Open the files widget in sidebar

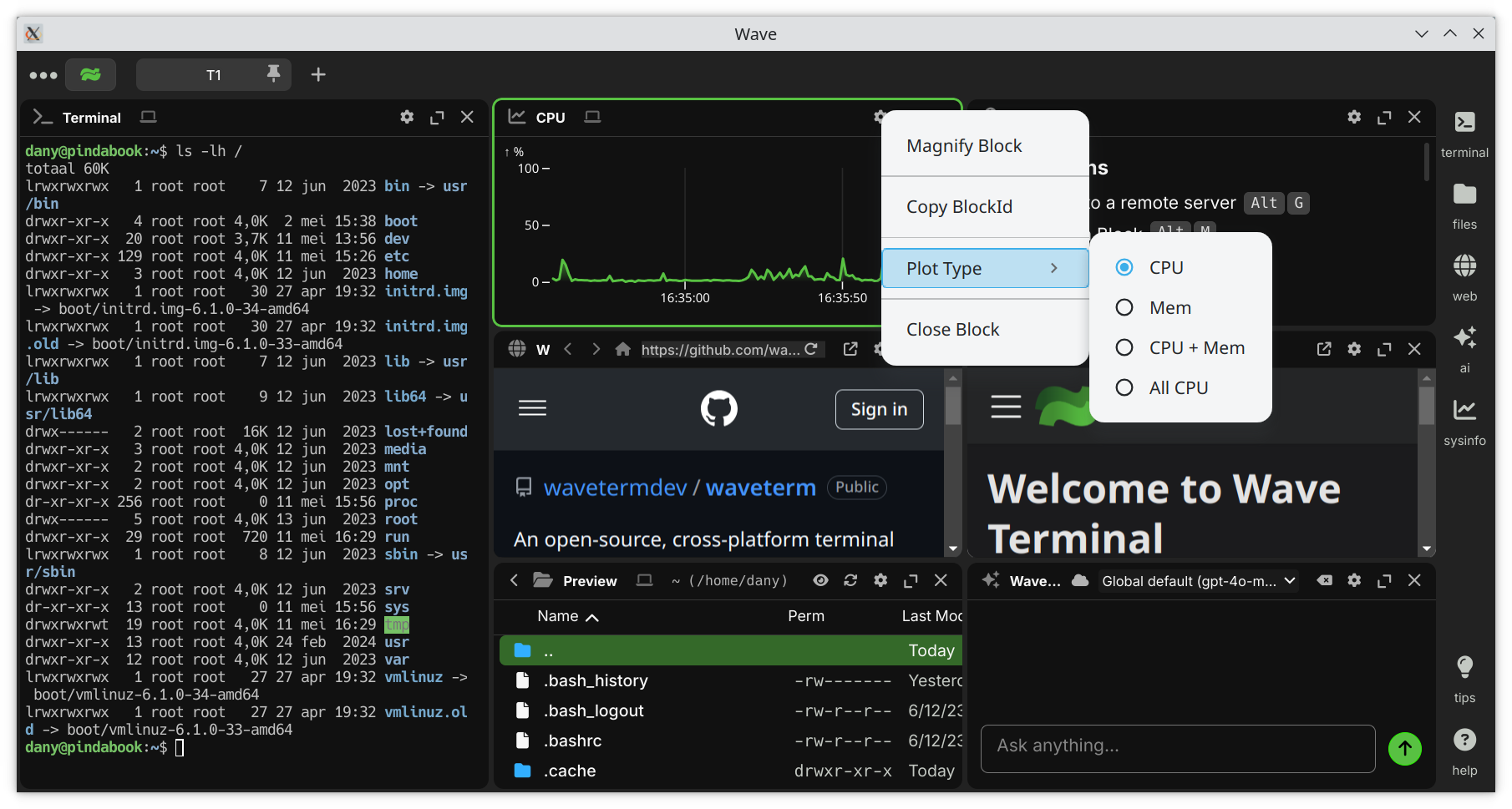click(x=1464, y=205)
